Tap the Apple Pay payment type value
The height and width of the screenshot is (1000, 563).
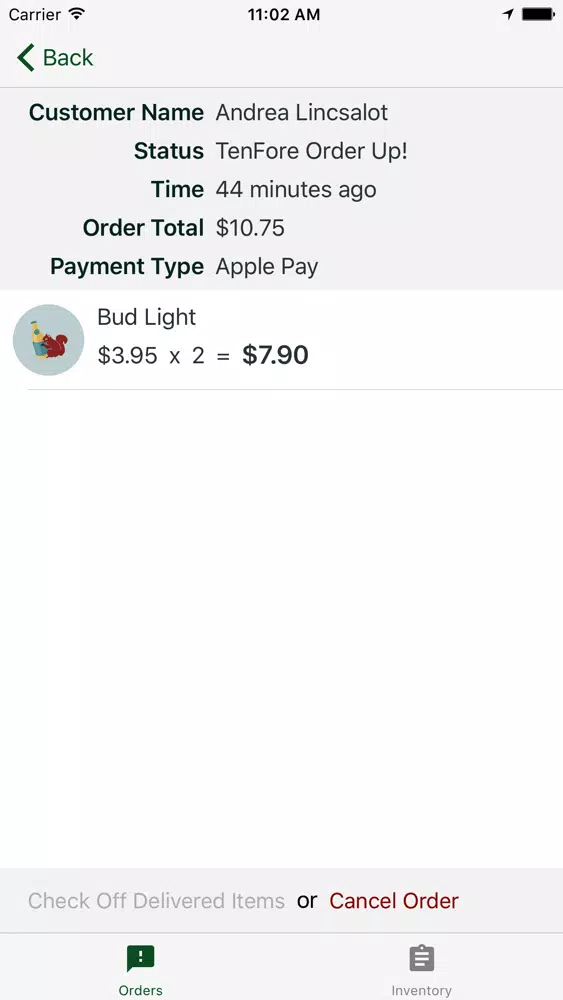tap(267, 267)
